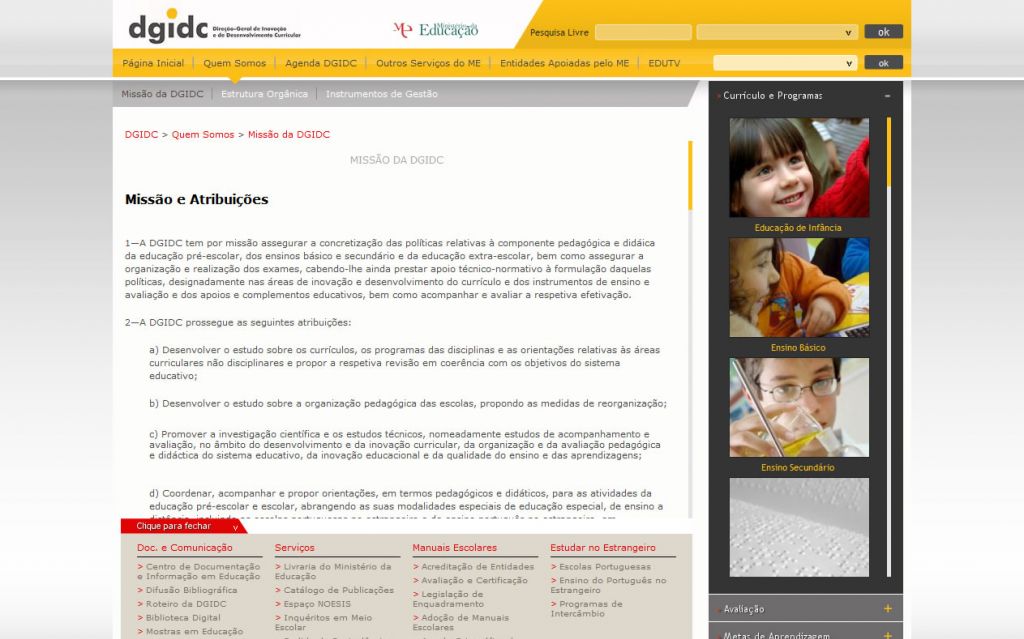The width and height of the screenshot is (1024, 639).
Task: Expand Metas de Aprendizagem plus icon
Action: (887, 634)
